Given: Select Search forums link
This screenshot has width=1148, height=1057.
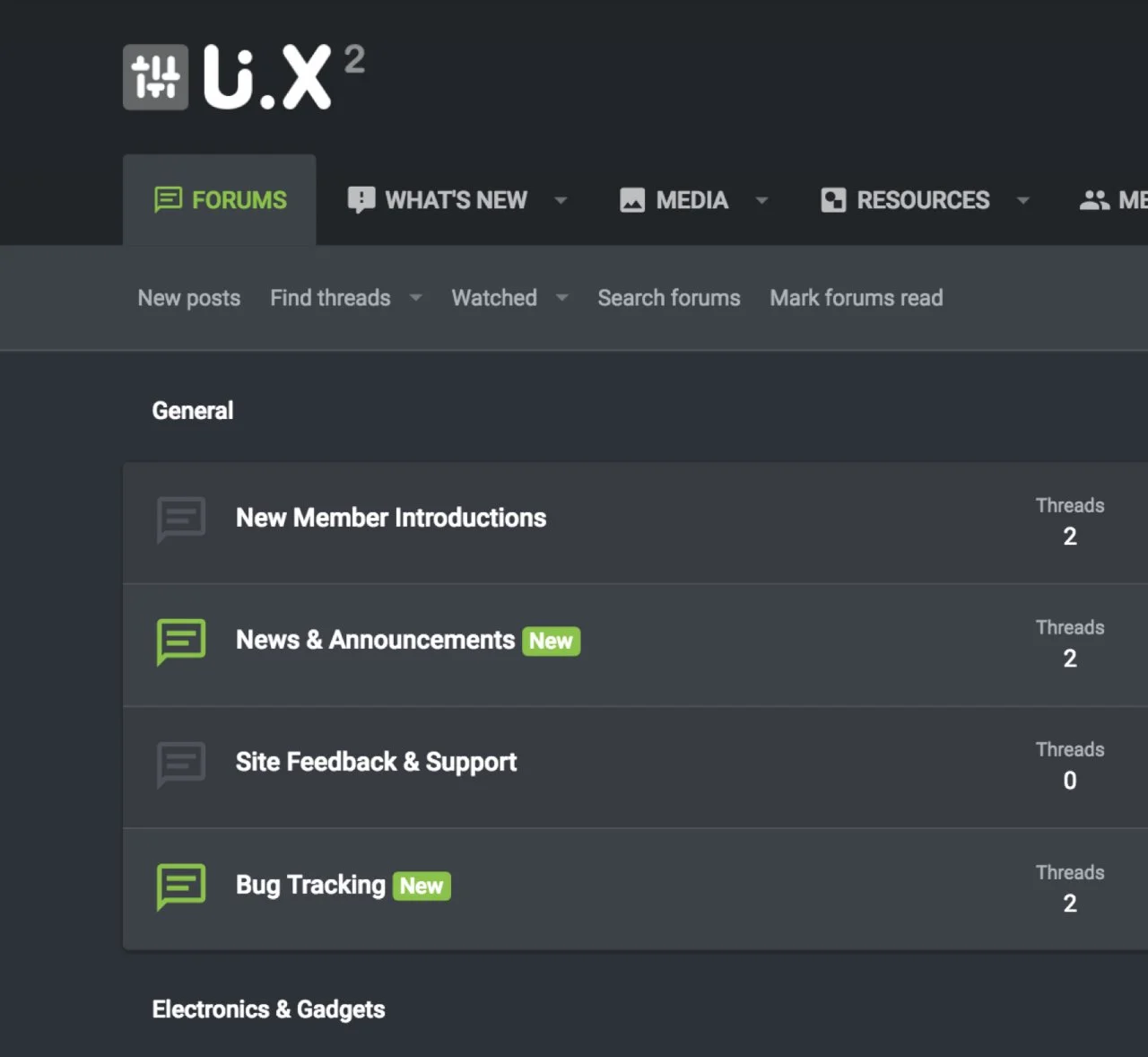Looking at the screenshot, I should 669,298.
